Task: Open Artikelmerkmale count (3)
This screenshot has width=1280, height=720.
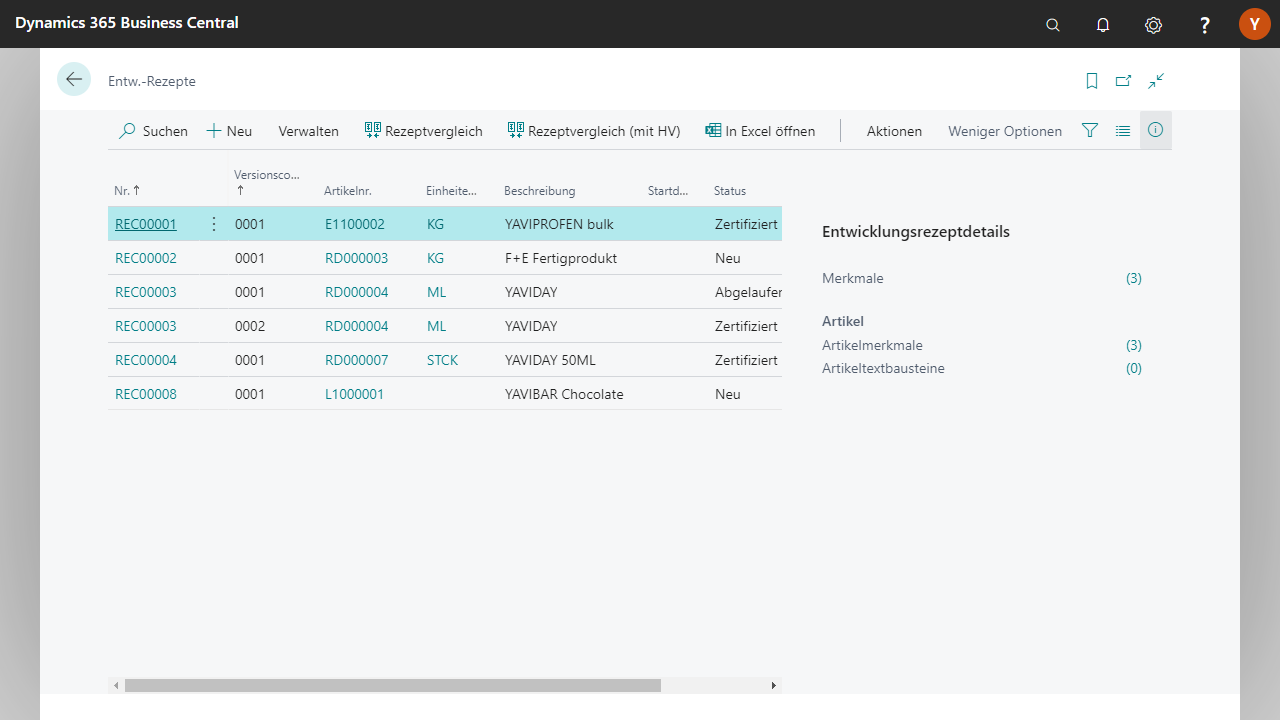Action: point(1134,345)
